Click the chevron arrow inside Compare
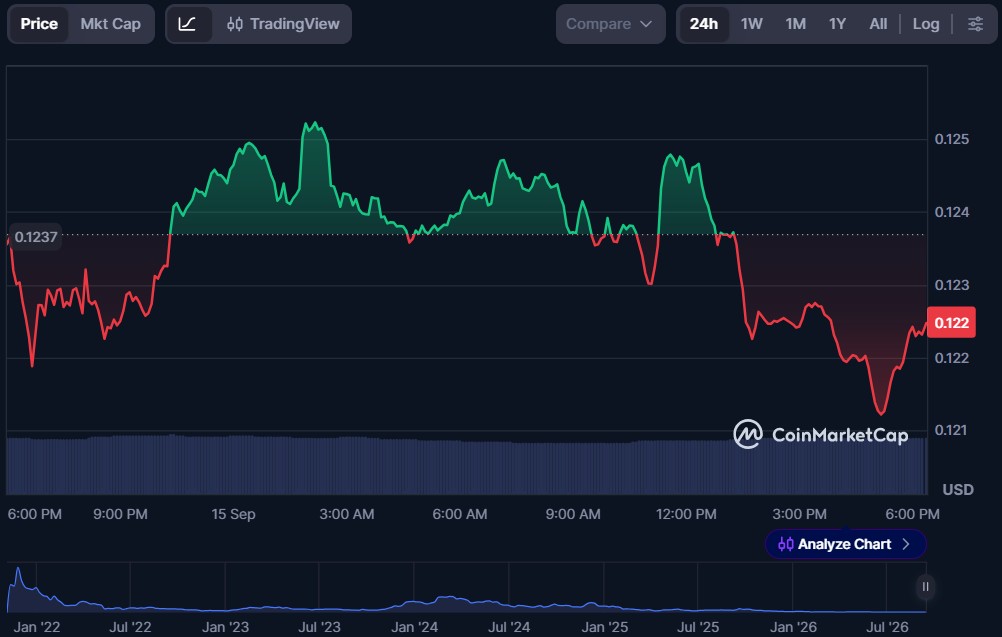This screenshot has height=637, width=1002. (646, 24)
